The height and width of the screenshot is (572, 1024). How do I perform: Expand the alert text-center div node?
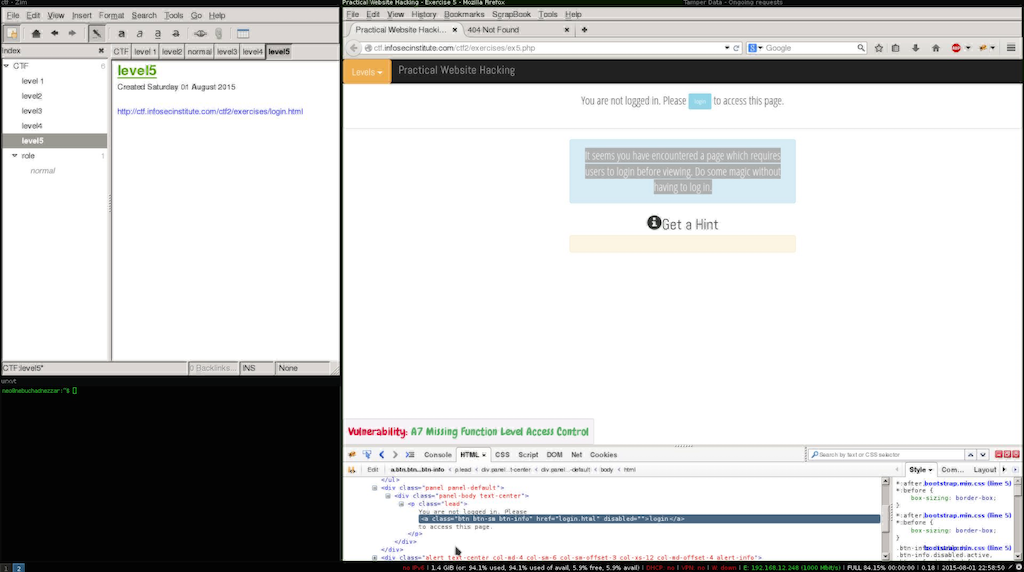[375, 558]
